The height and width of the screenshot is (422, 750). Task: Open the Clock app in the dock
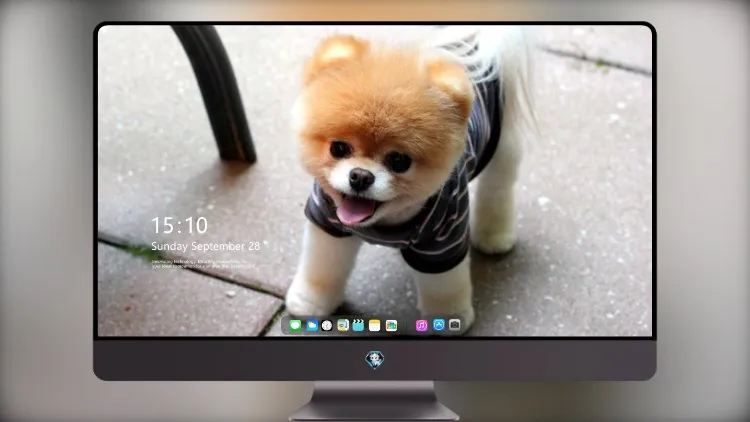[327, 325]
